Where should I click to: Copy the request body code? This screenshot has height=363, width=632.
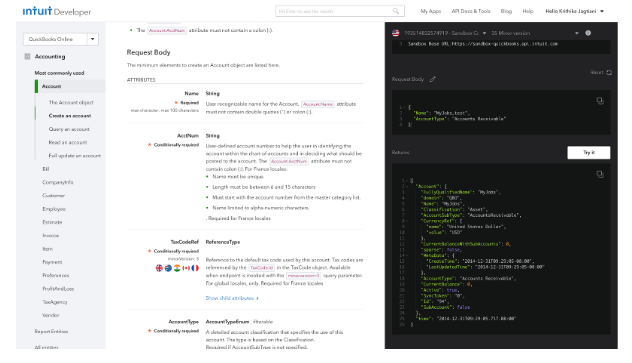[x=600, y=101]
